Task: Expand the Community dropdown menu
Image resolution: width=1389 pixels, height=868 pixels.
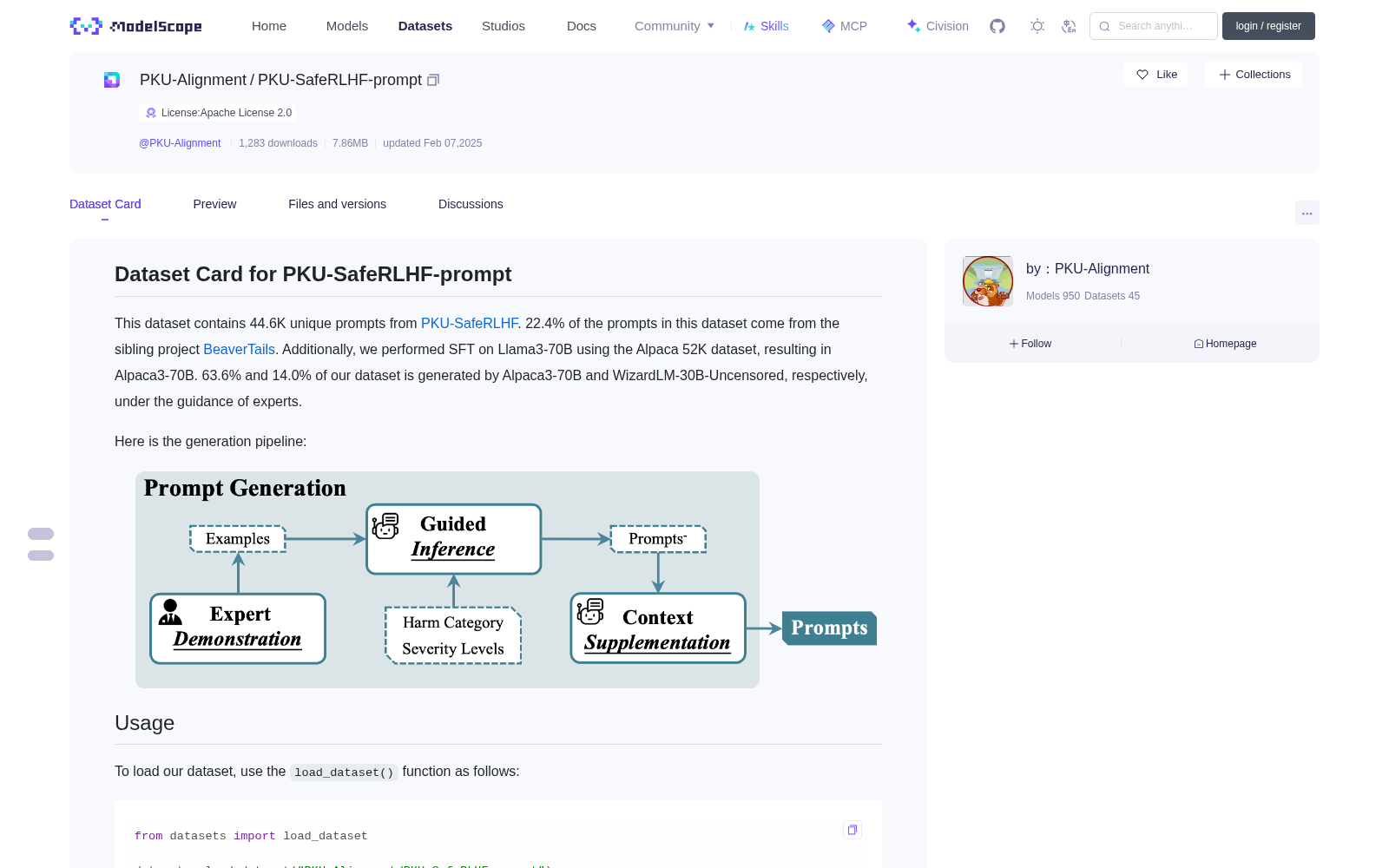Action: tap(675, 26)
